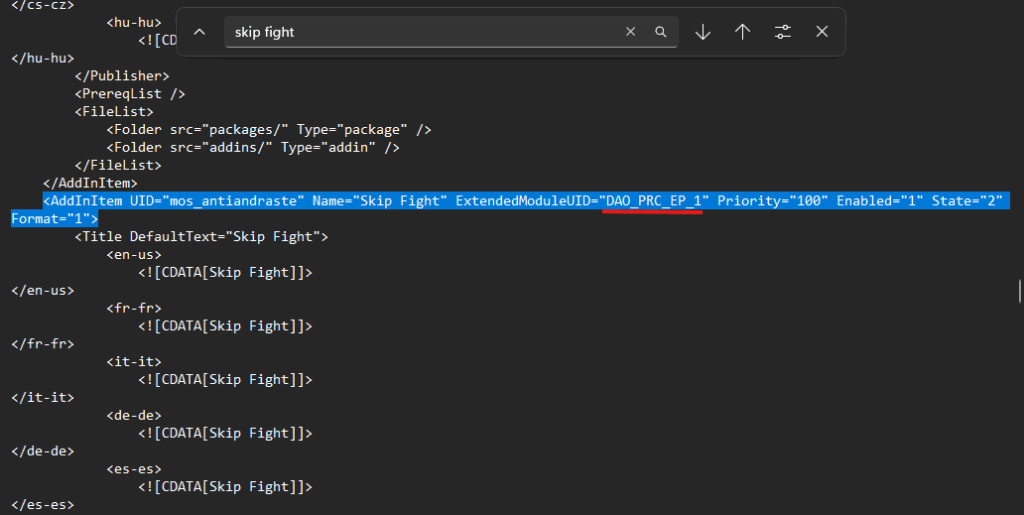Click the Priority="100" attribute

[772, 201]
